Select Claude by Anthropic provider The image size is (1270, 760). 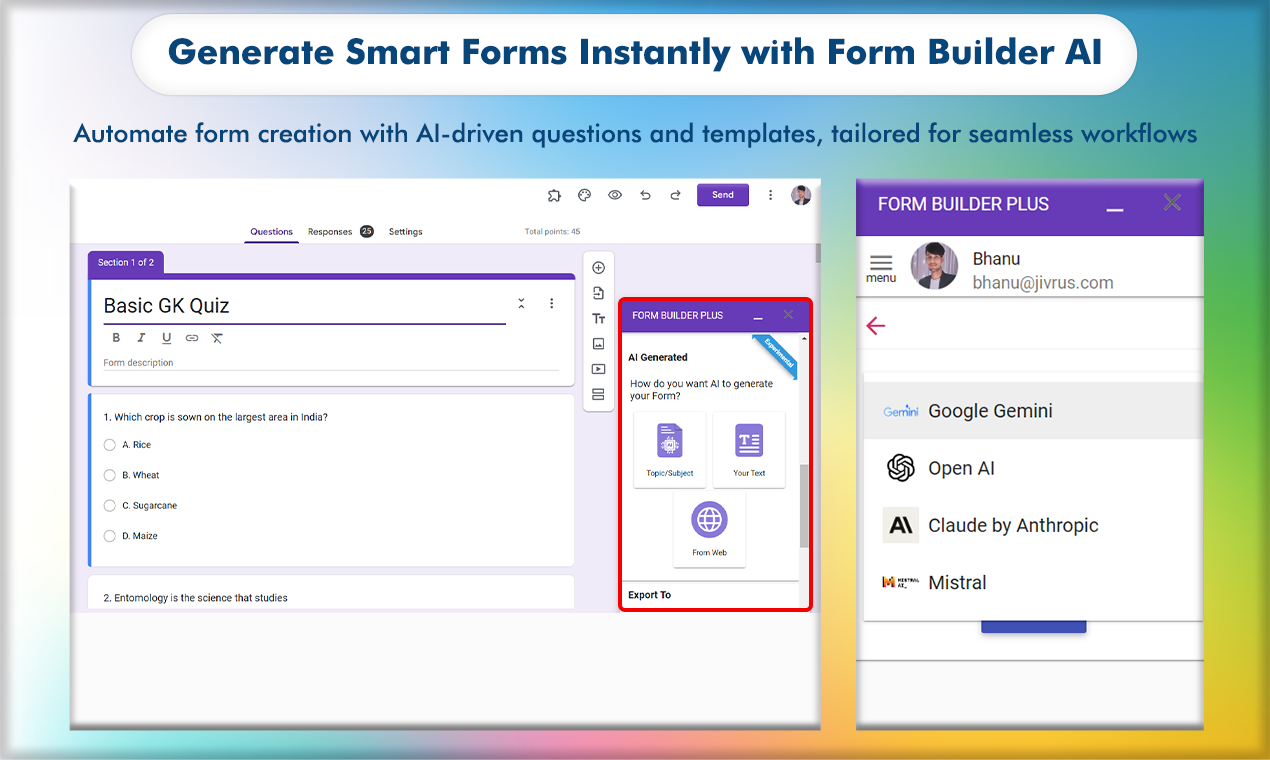point(1033,525)
